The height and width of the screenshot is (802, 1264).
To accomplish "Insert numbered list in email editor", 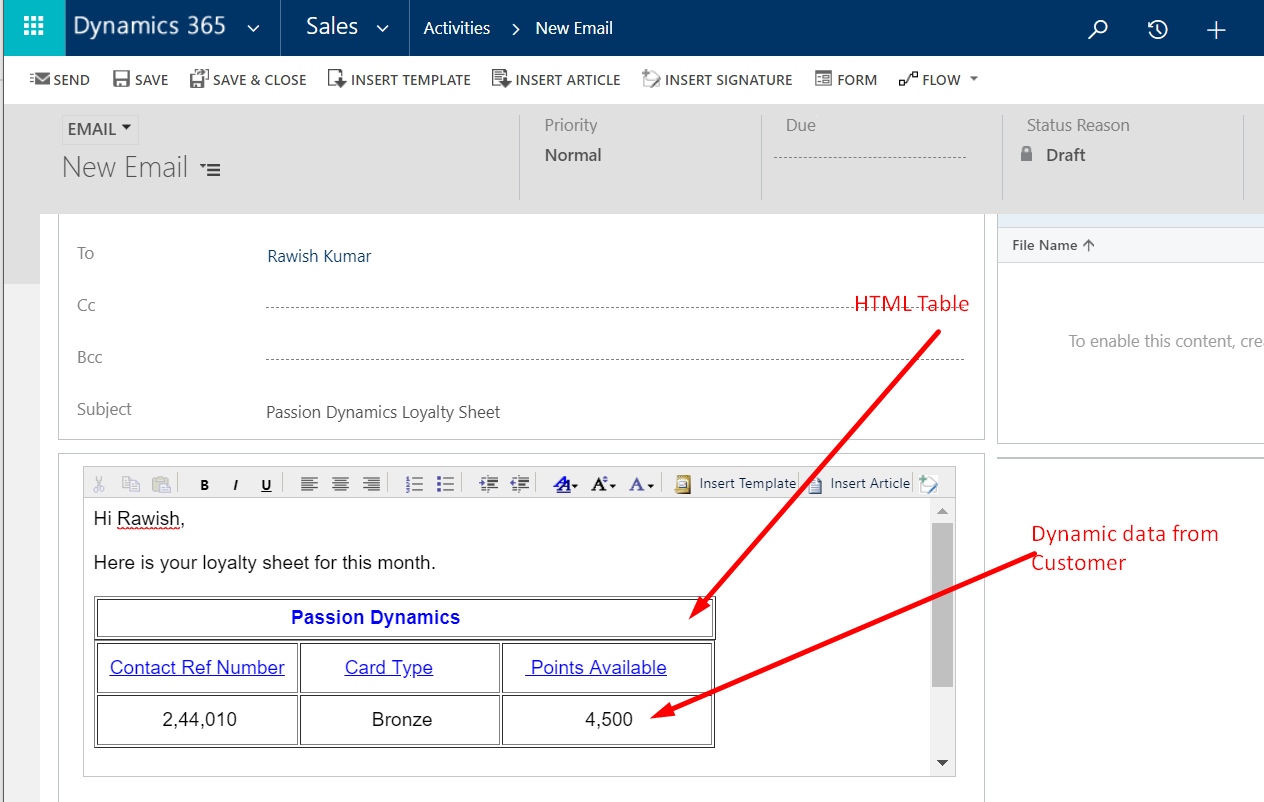I will pos(414,484).
